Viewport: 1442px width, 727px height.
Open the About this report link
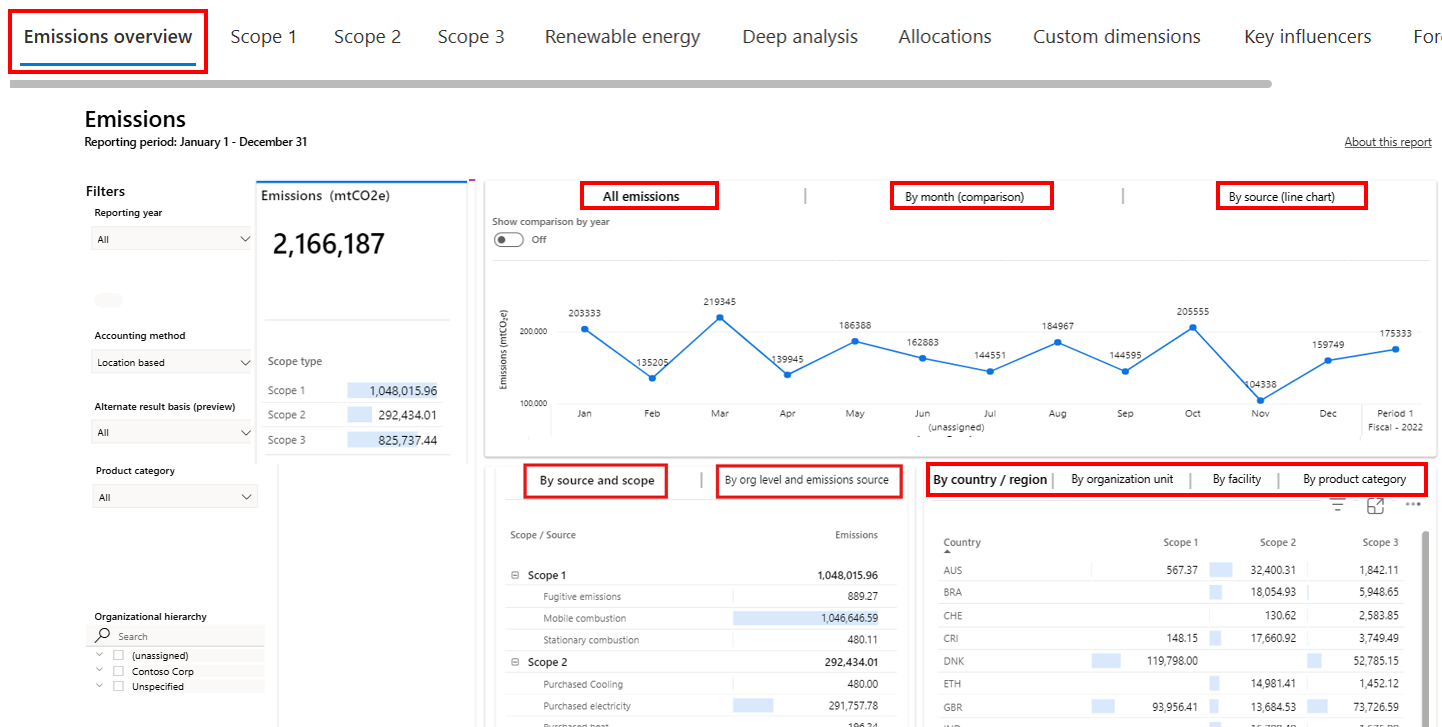(1388, 142)
